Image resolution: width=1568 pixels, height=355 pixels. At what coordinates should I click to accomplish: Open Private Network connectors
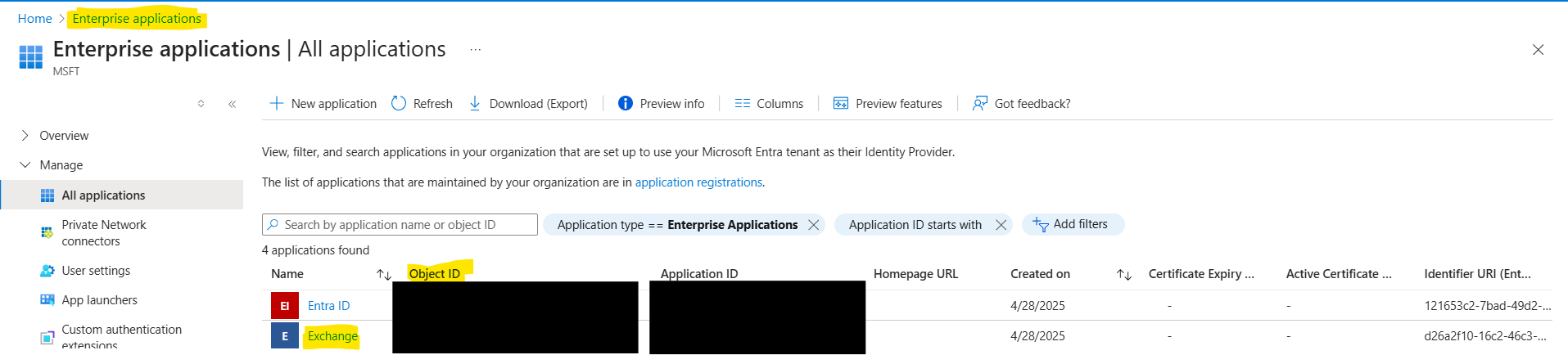(103, 233)
